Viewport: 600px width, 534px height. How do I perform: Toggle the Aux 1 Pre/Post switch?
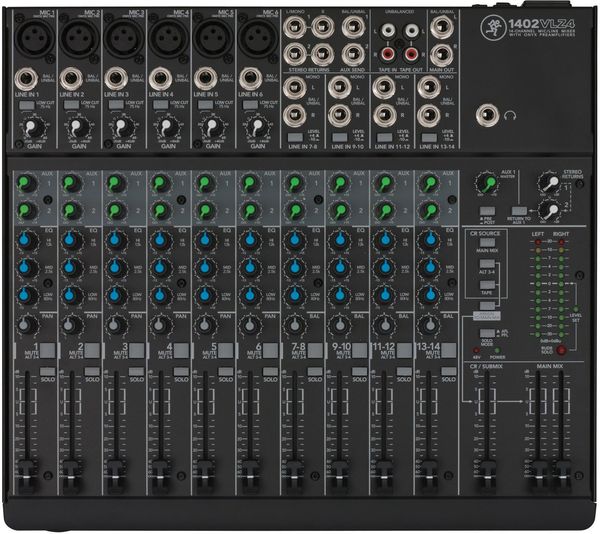[x=487, y=211]
